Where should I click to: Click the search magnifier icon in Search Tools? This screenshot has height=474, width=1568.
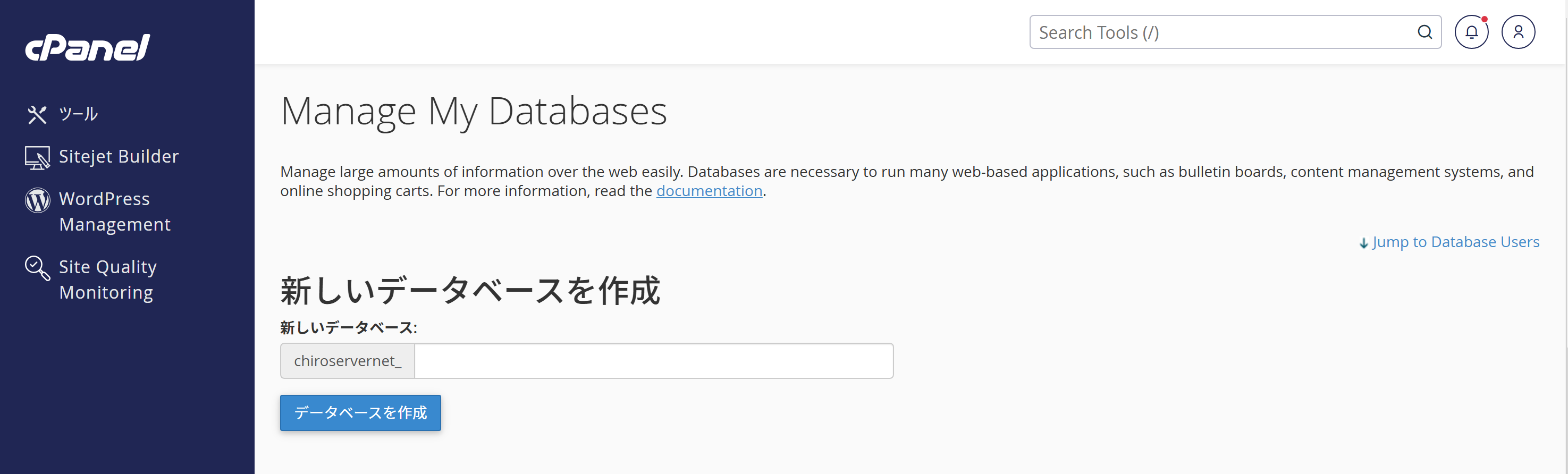[1424, 32]
